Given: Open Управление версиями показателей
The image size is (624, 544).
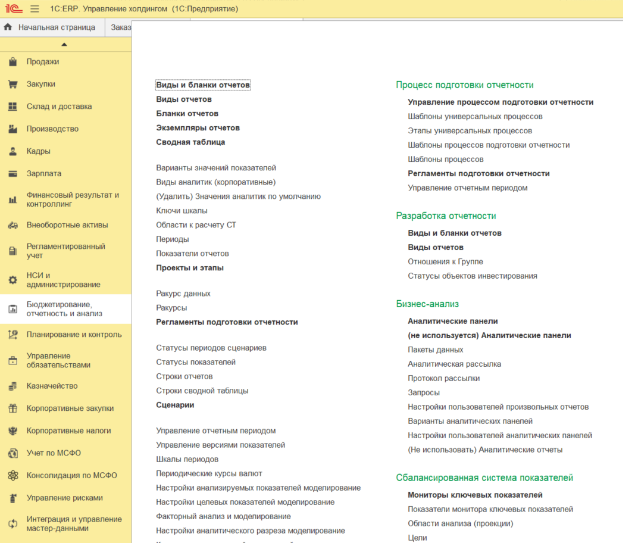Looking at the screenshot, I should tap(220, 445).
